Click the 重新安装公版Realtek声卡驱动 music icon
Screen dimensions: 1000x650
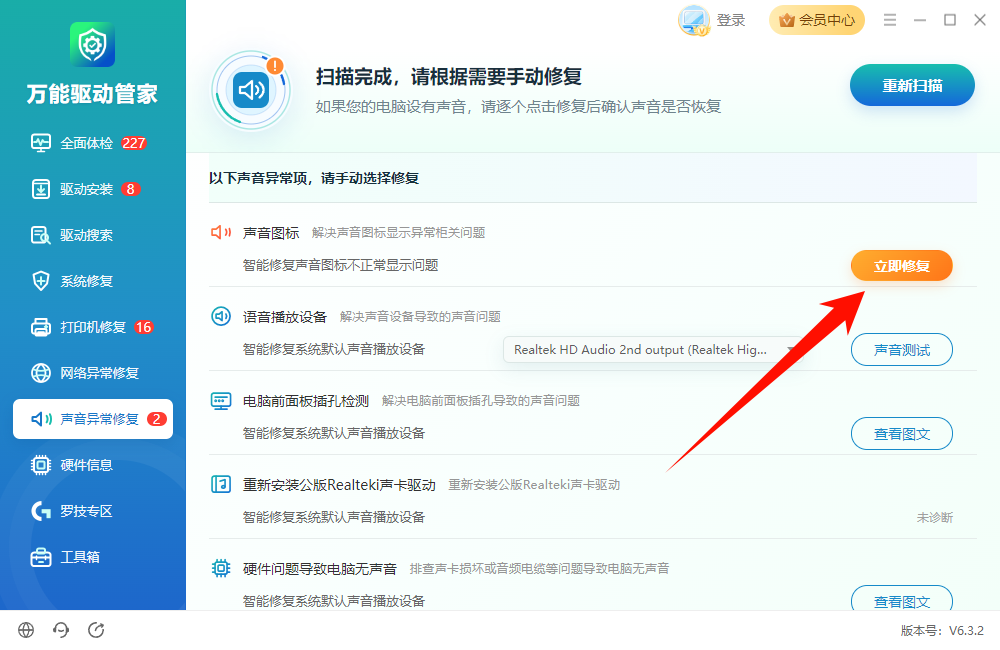(x=221, y=484)
